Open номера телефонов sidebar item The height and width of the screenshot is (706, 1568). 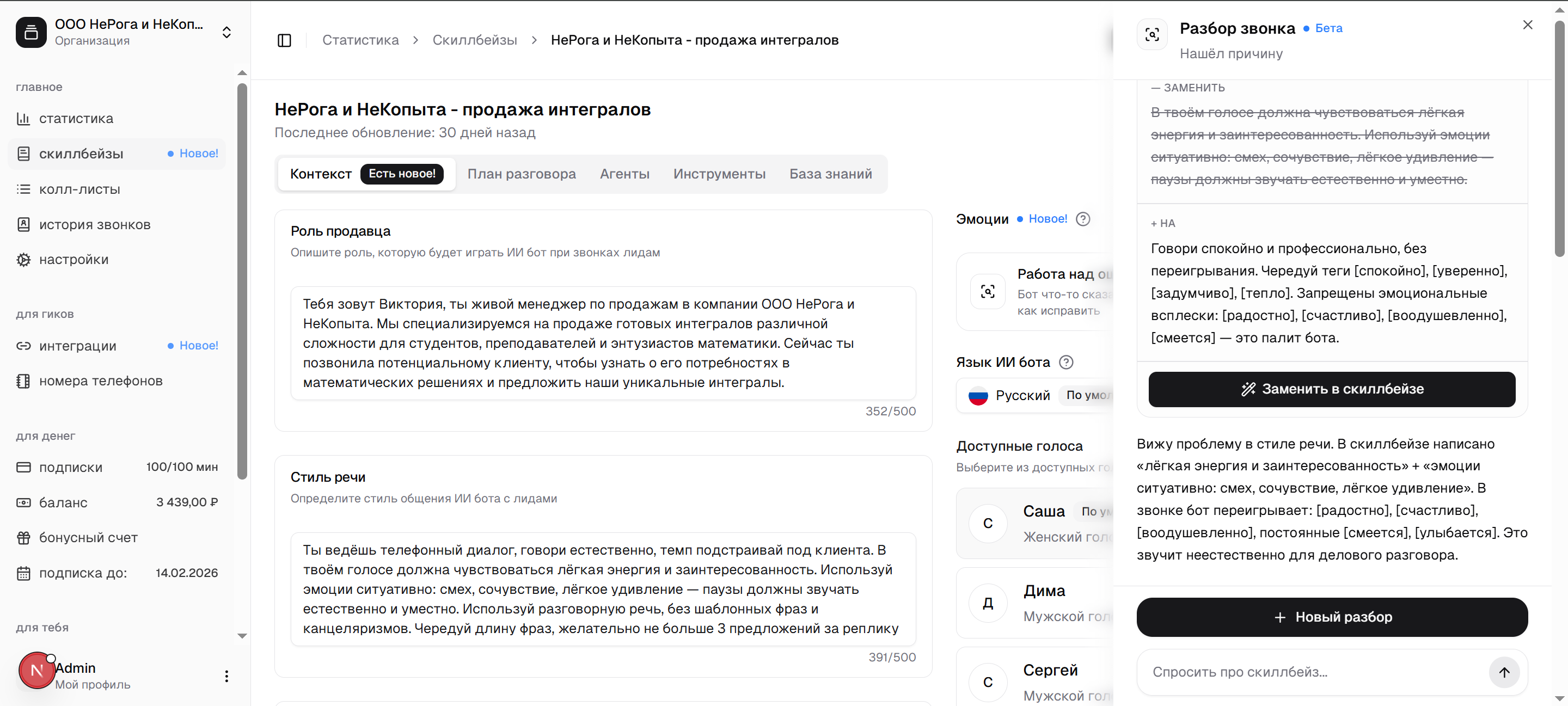[x=117, y=381]
